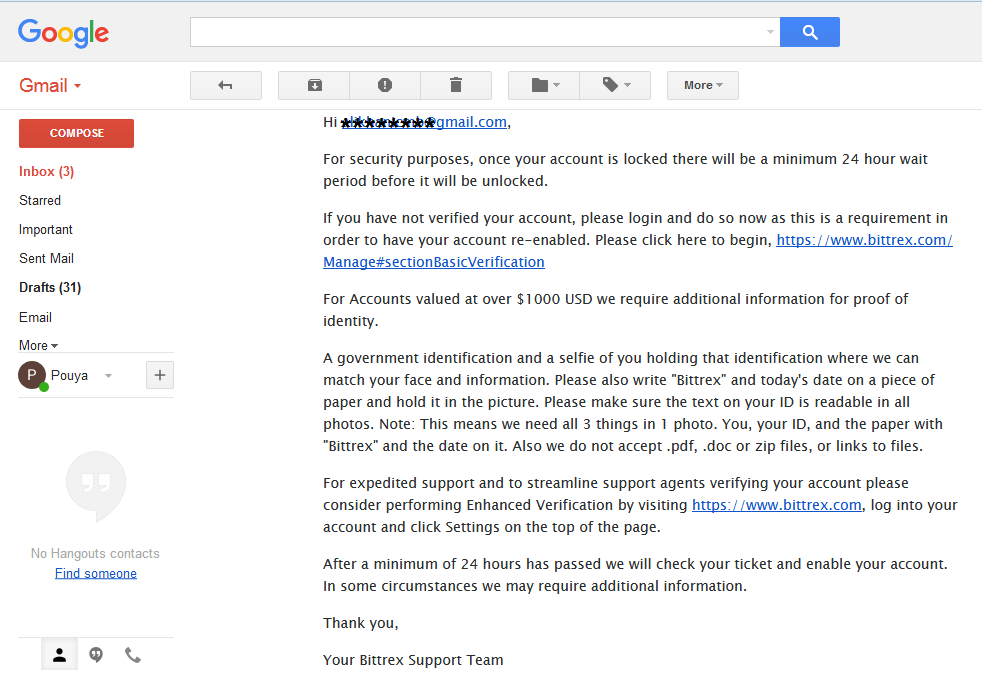Open the Drafts (31) folder

[50, 287]
